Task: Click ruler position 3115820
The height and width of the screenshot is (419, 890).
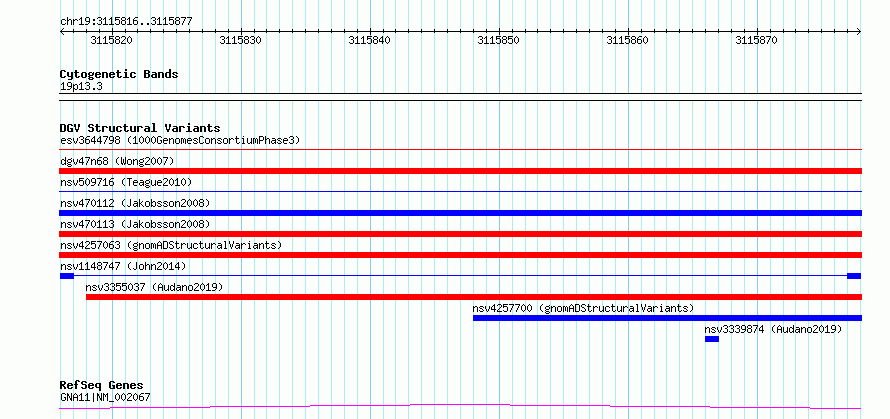Action: pos(112,40)
